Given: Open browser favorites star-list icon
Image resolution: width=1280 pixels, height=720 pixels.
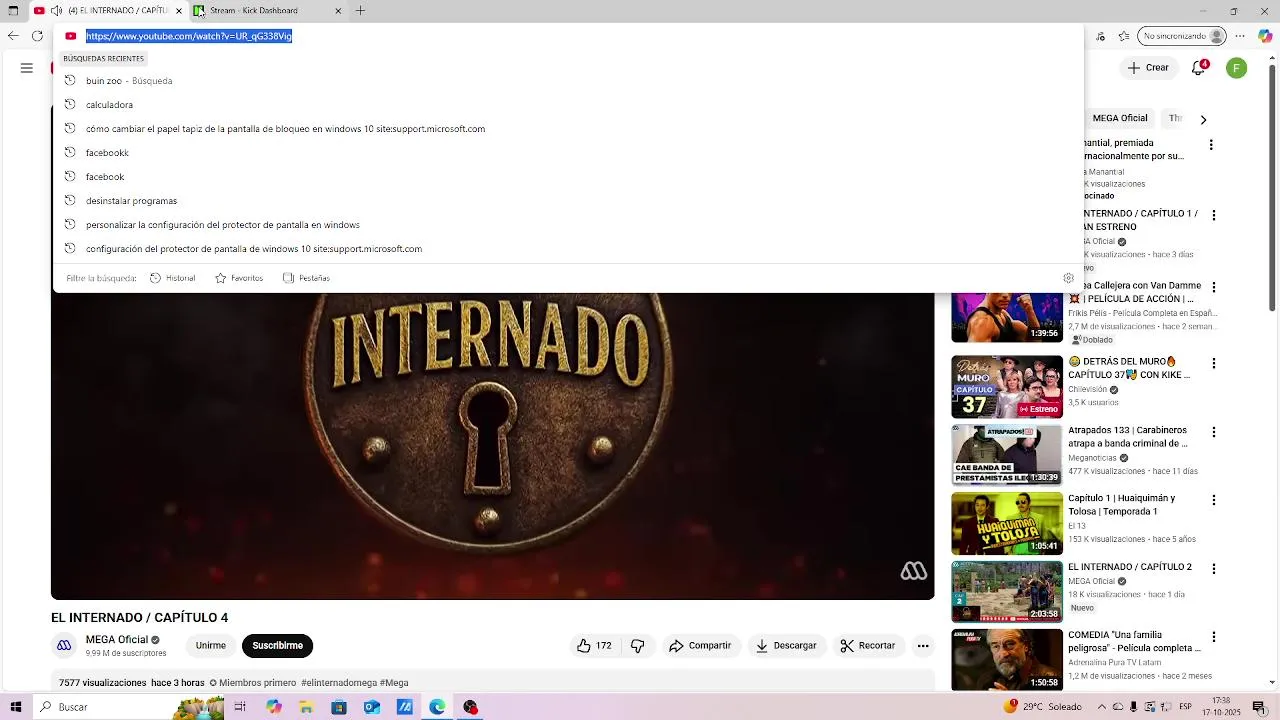Looking at the screenshot, I should (x=1123, y=36).
